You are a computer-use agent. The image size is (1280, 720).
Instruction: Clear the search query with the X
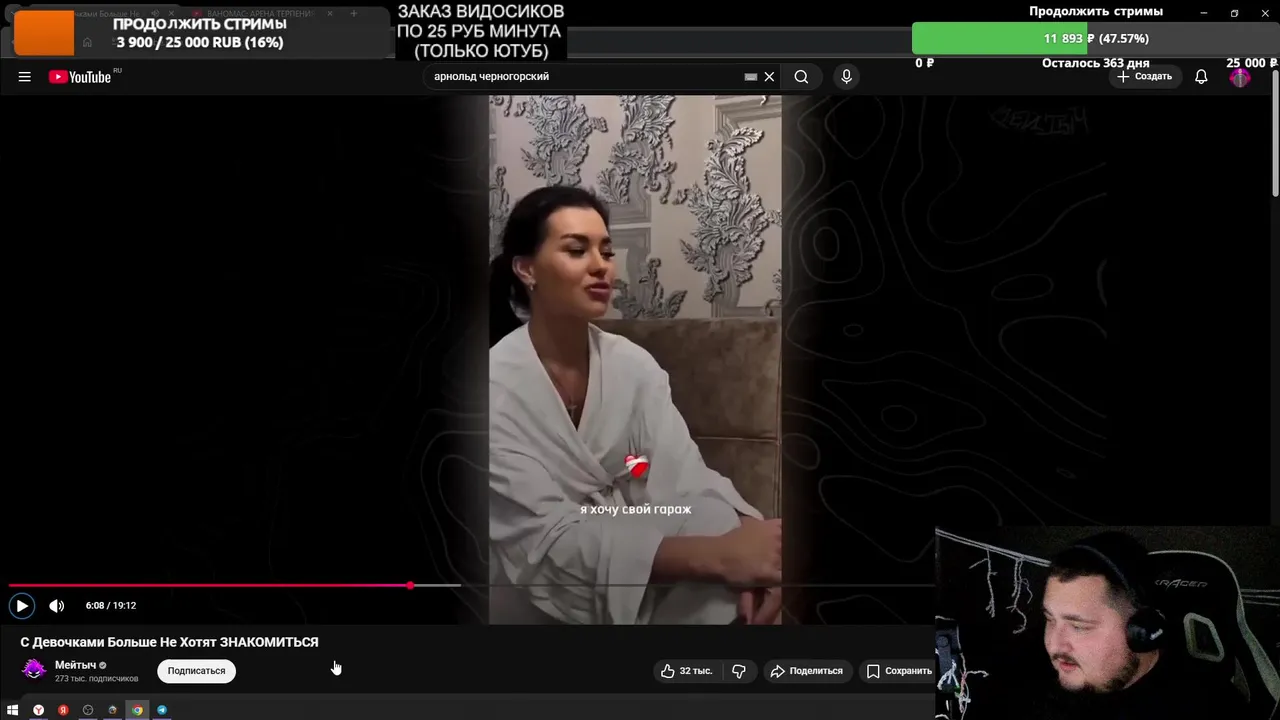point(769,77)
